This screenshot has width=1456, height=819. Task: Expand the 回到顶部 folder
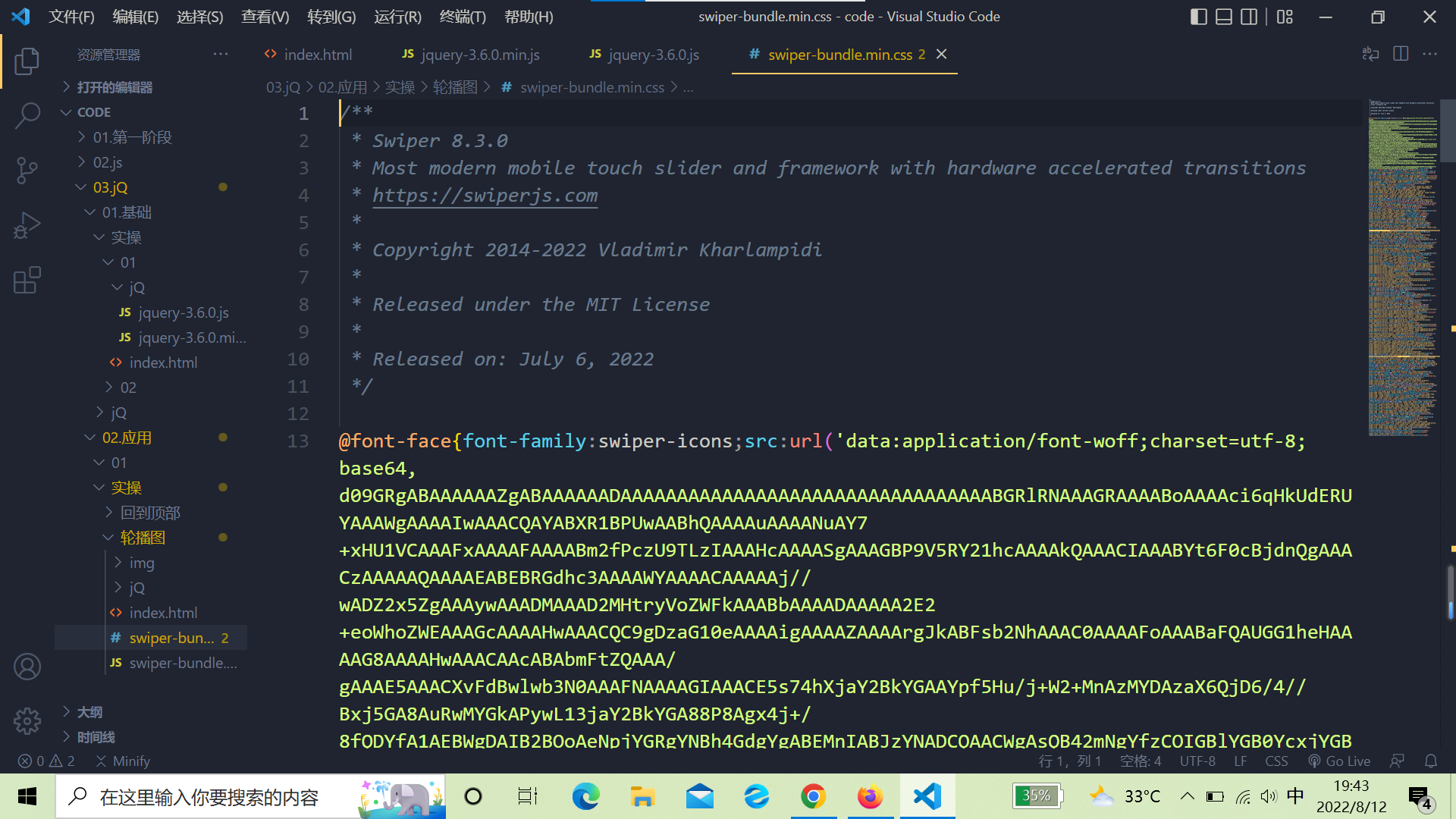click(150, 513)
